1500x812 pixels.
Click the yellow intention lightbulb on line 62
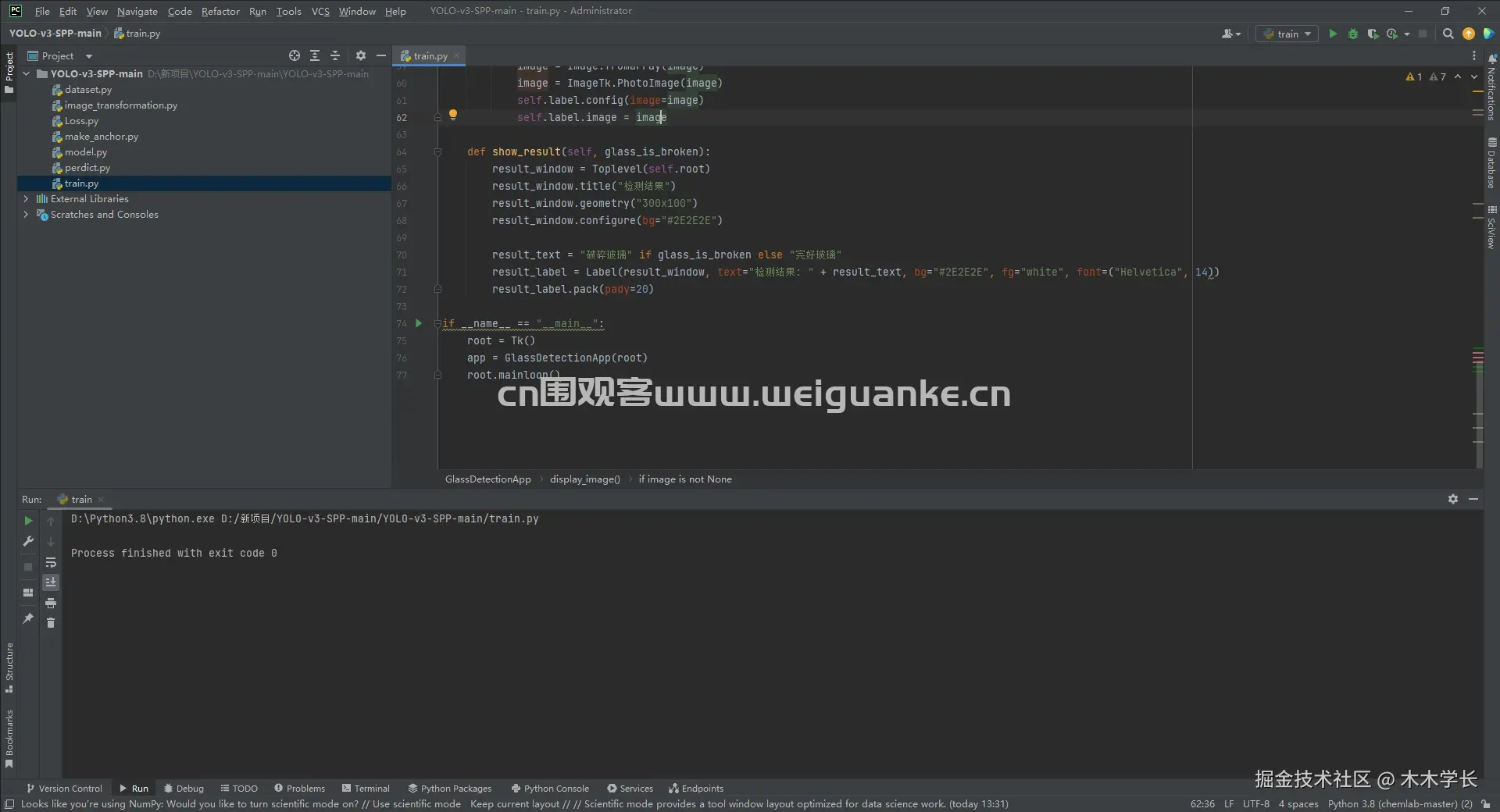click(x=452, y=115)
